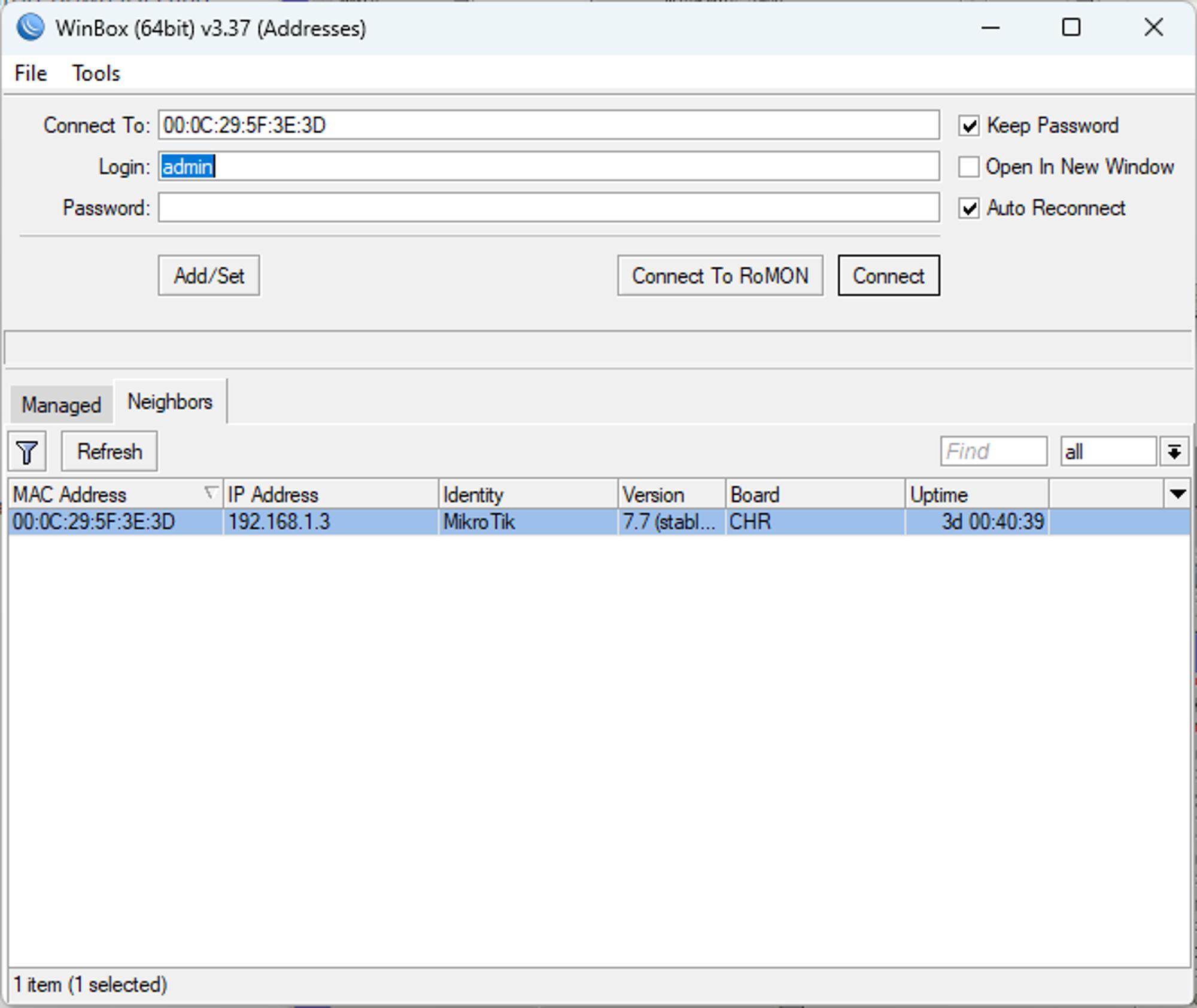Expand the column chooser dropdown arrow
1197x1008 pixels.
click(1177, 494)
